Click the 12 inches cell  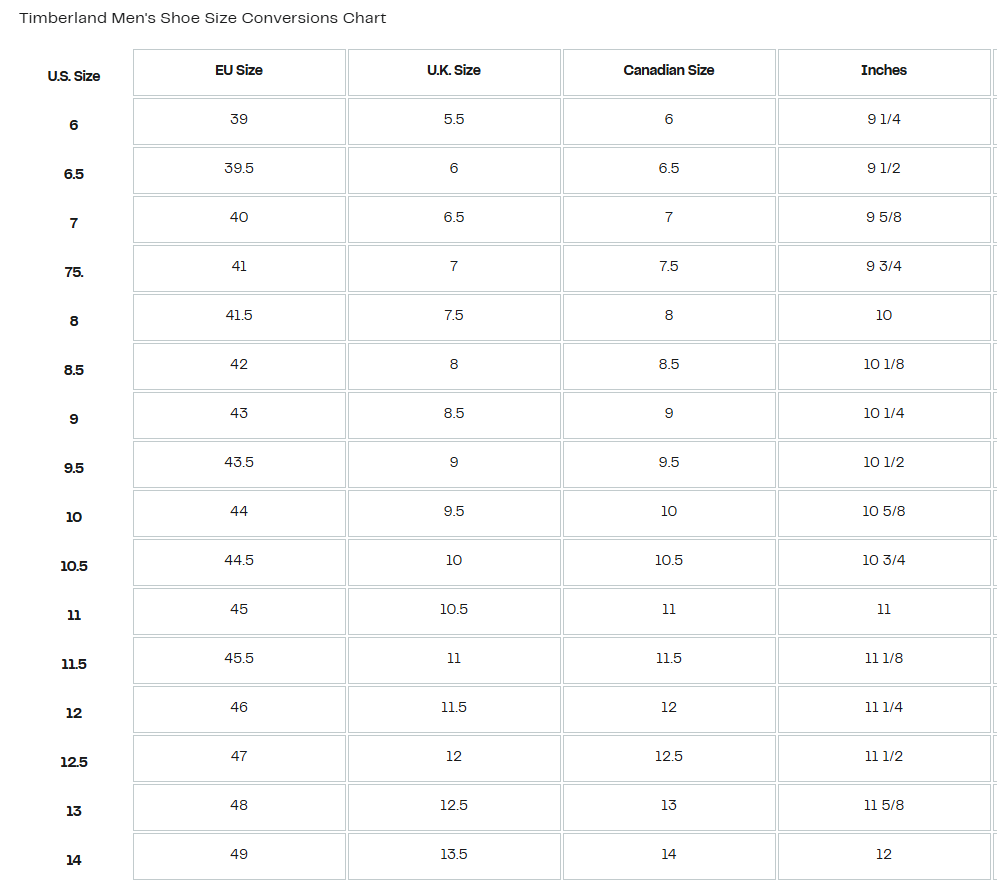click(884, 855)
